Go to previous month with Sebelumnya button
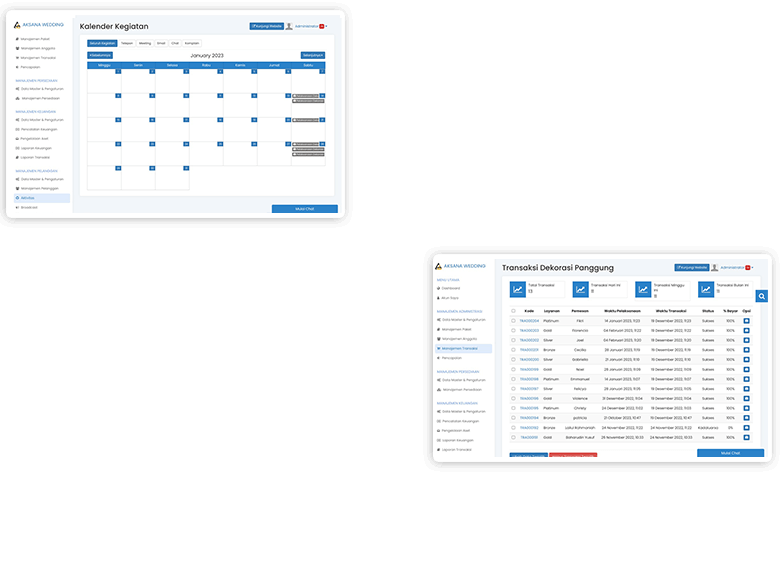 100,55
